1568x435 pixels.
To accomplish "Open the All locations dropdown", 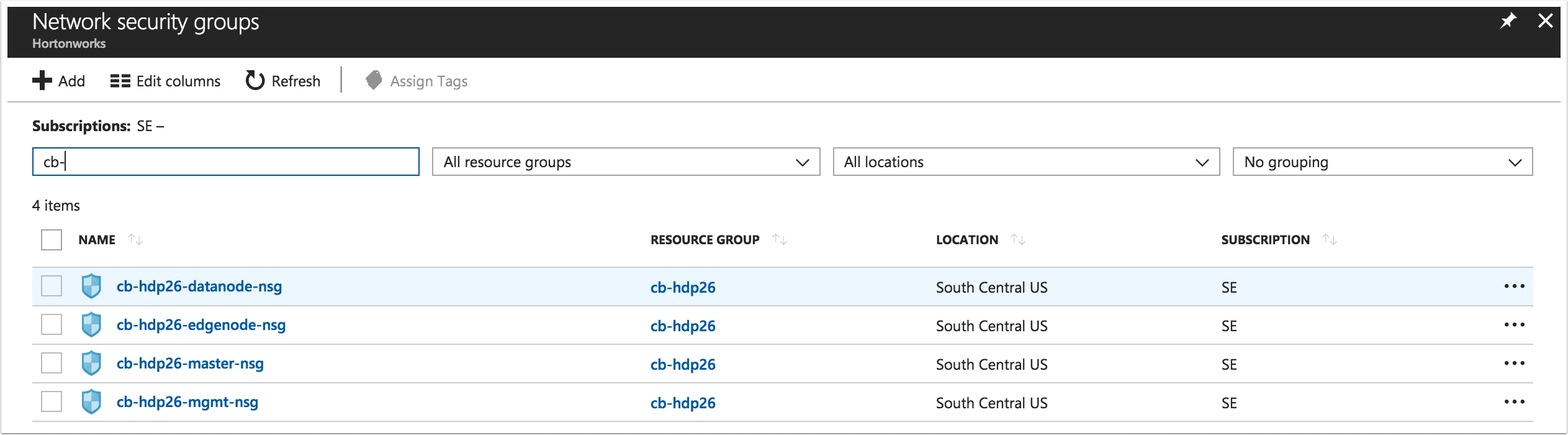I will click(1026, 162).
